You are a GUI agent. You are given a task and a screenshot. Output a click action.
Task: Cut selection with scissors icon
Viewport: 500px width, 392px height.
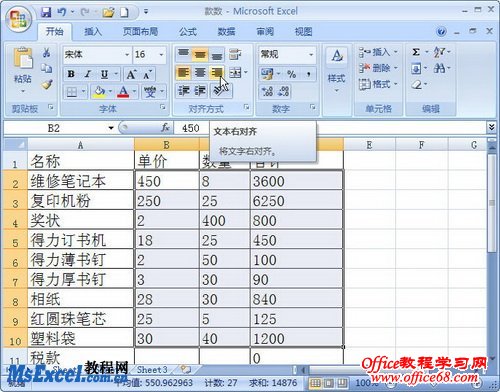coord(46,53)
